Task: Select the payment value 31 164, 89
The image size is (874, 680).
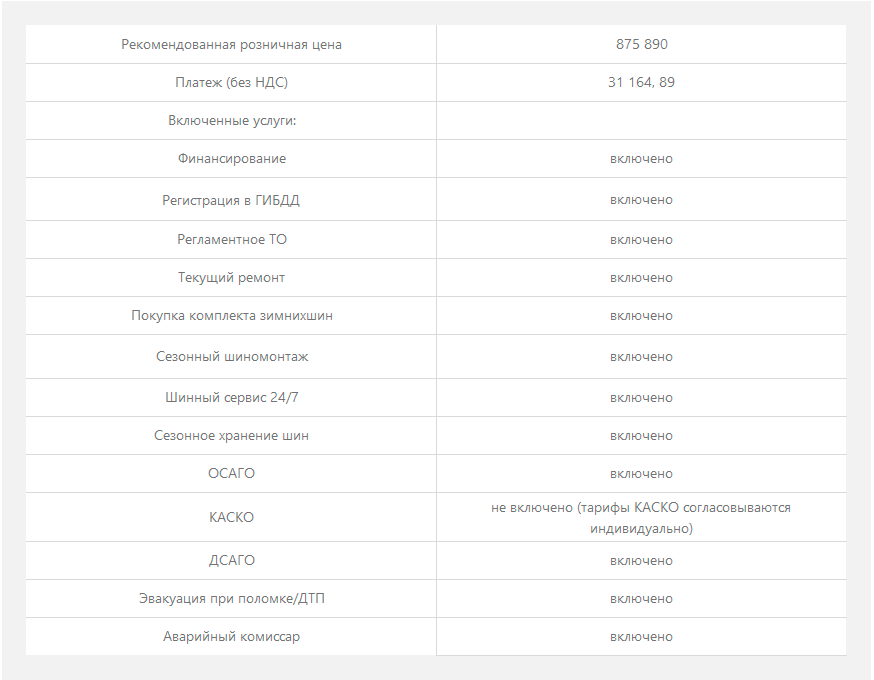Action: 641,82
